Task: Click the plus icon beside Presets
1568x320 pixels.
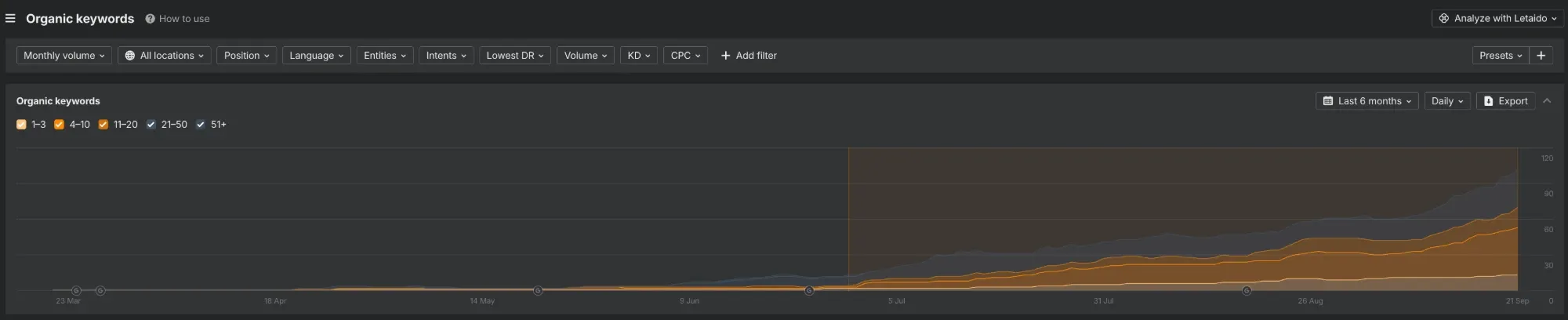Action: coord(1541,56)
